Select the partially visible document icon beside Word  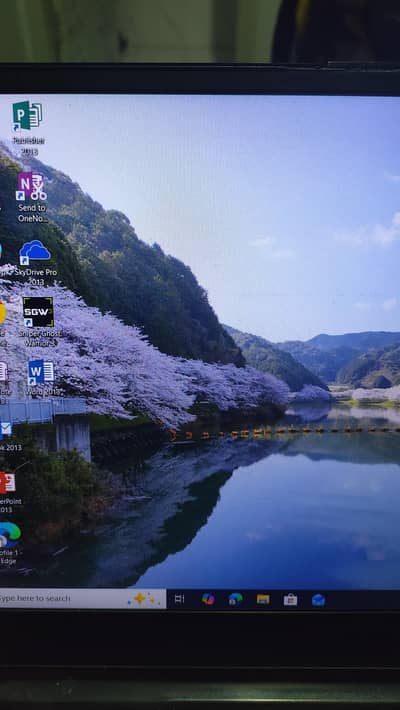coord(4,371)
